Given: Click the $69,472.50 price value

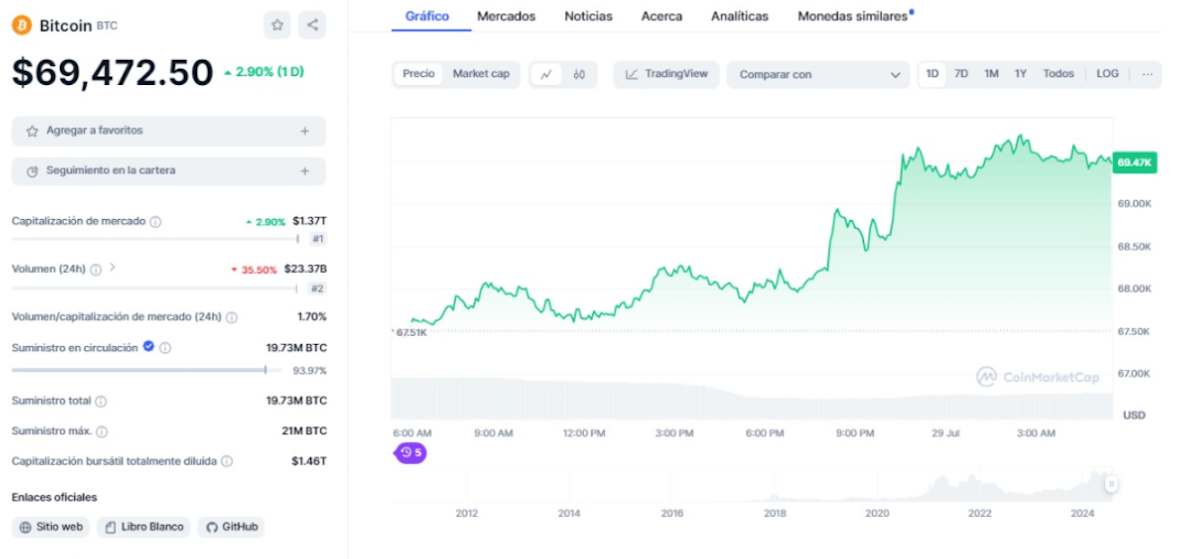Looking at the screenshot, I should [112, 72].
